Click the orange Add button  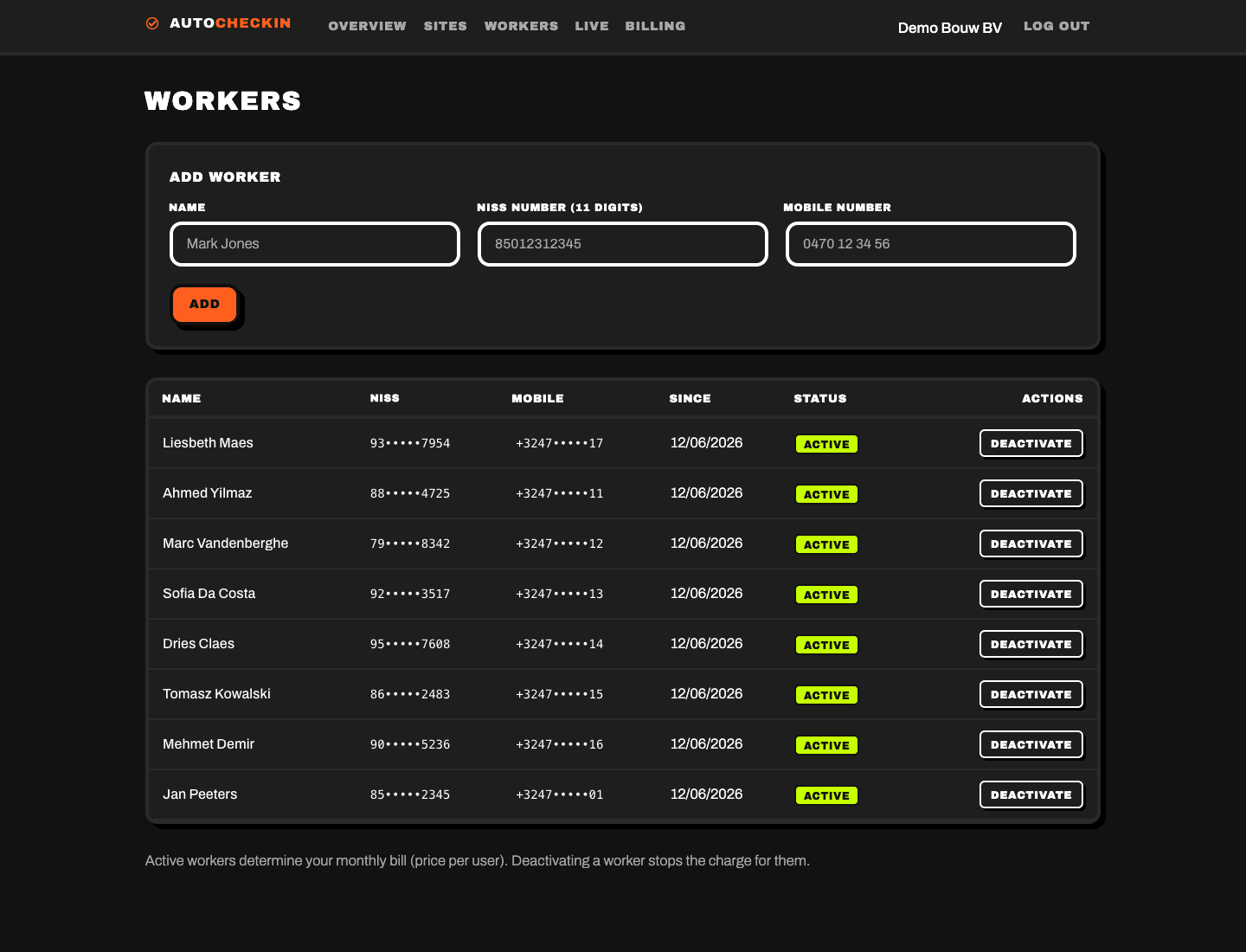[x=205, y=305]
